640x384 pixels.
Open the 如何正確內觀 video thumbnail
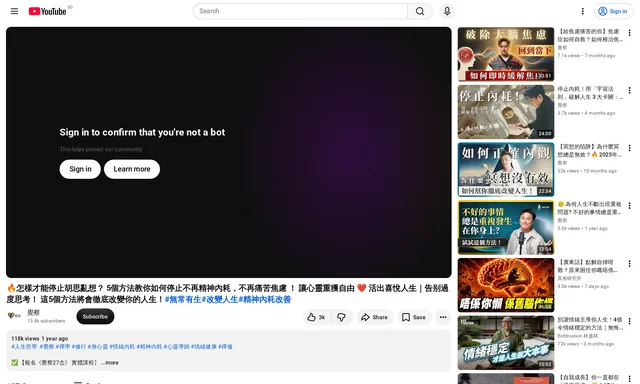pyautogui.click(x=506, y=169)
